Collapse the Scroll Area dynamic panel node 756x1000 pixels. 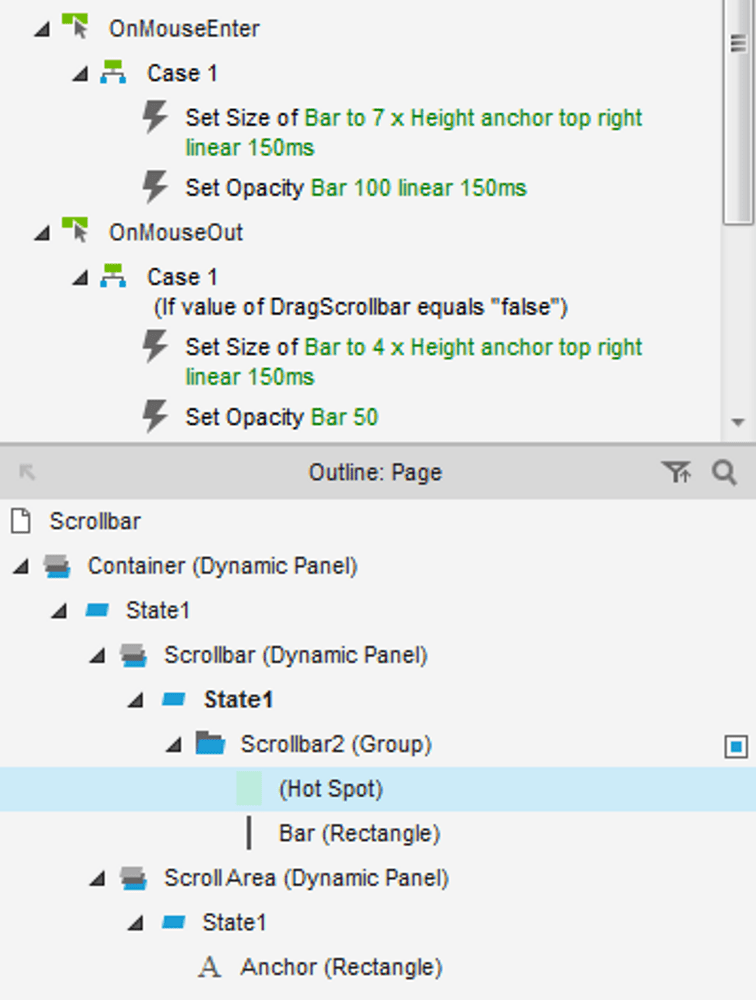98,879
